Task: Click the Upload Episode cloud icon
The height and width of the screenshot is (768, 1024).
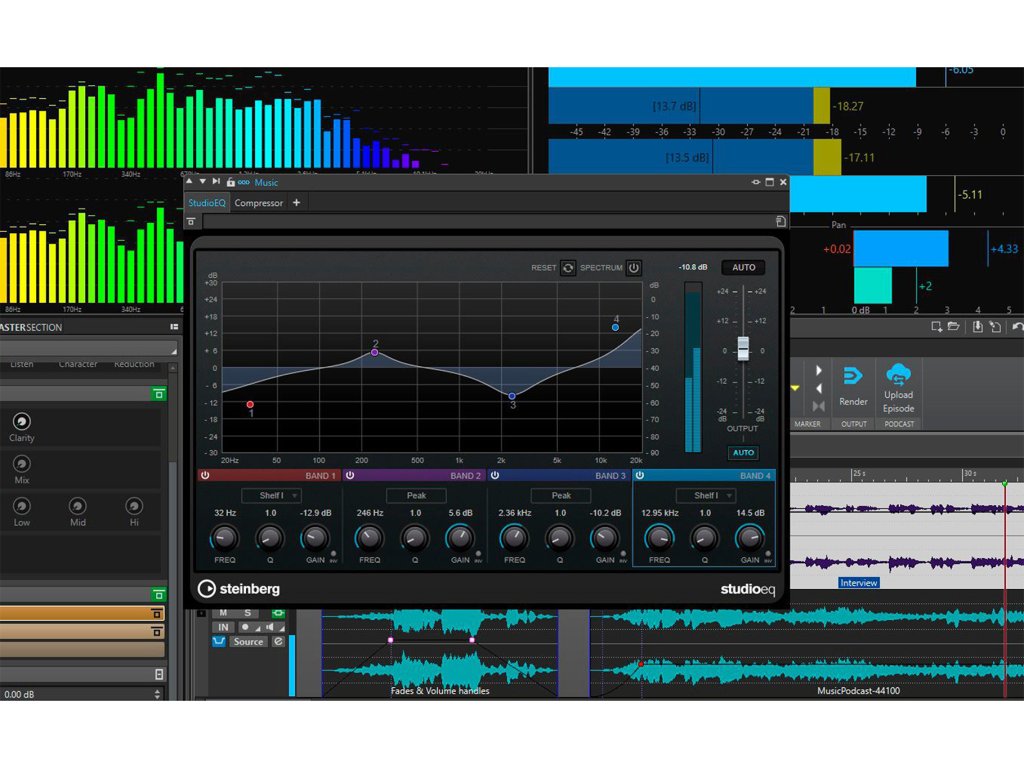Action: click(x=898, y=375)
